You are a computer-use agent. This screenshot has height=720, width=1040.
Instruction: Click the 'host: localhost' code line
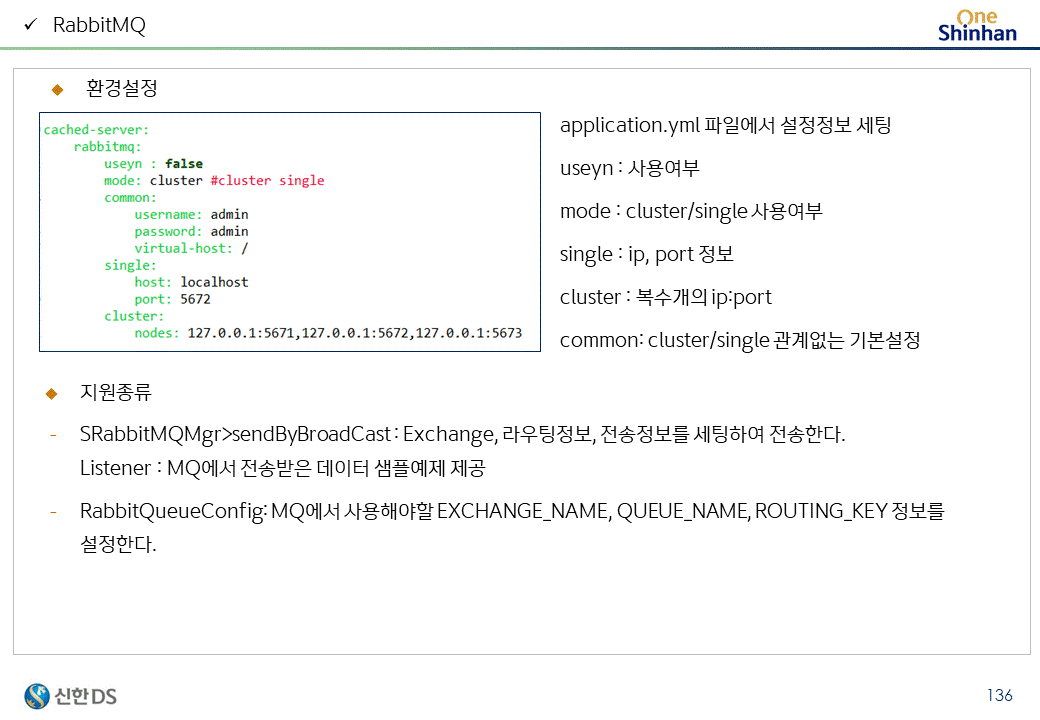click(x=191, y=282)
